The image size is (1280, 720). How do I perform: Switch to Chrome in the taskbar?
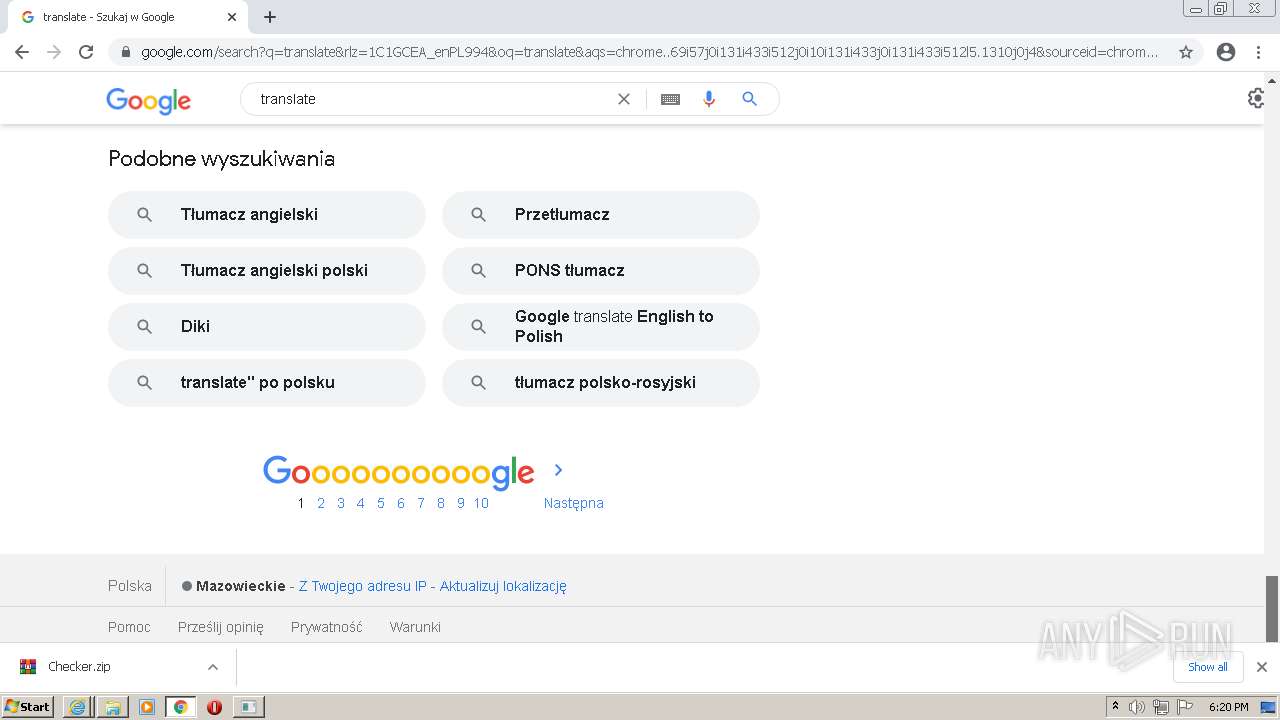click(181, 707)
